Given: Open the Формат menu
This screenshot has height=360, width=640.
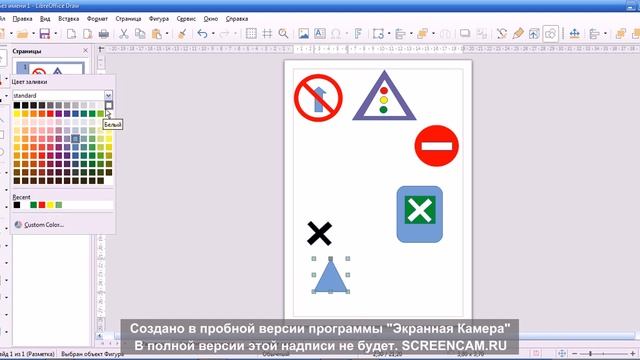Looking at the screenshot, I should point(97,19).
